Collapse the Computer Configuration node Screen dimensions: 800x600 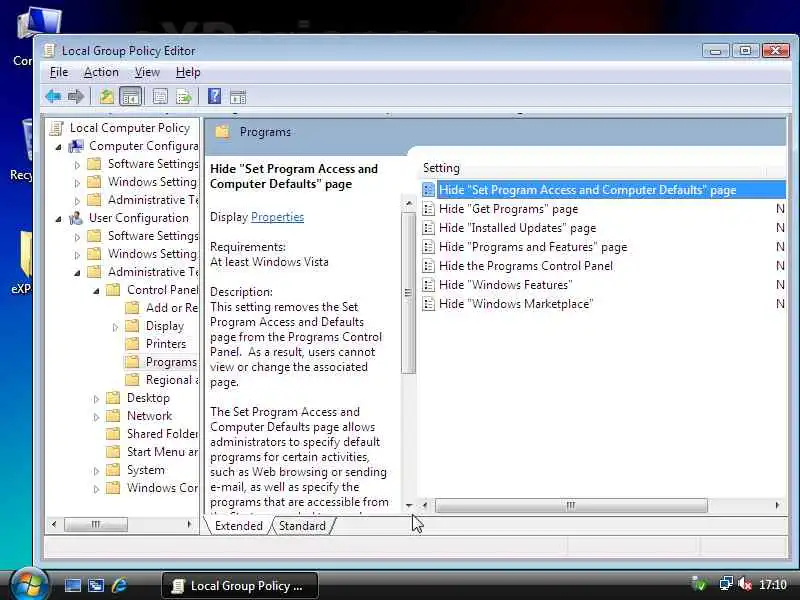(x=59, y=147)
